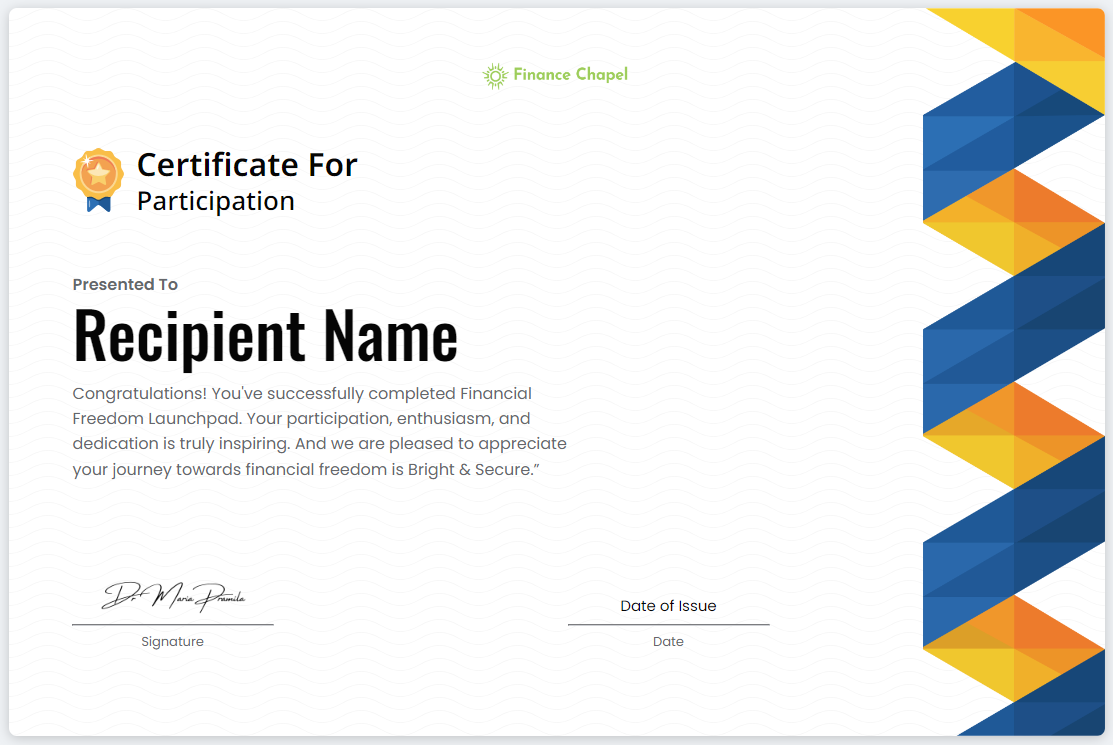Image resolution: width=1113 pixels, height=745 pixels.
Task: Click the Finance Chapel sunburst logo icon
Action: [494, 75]
